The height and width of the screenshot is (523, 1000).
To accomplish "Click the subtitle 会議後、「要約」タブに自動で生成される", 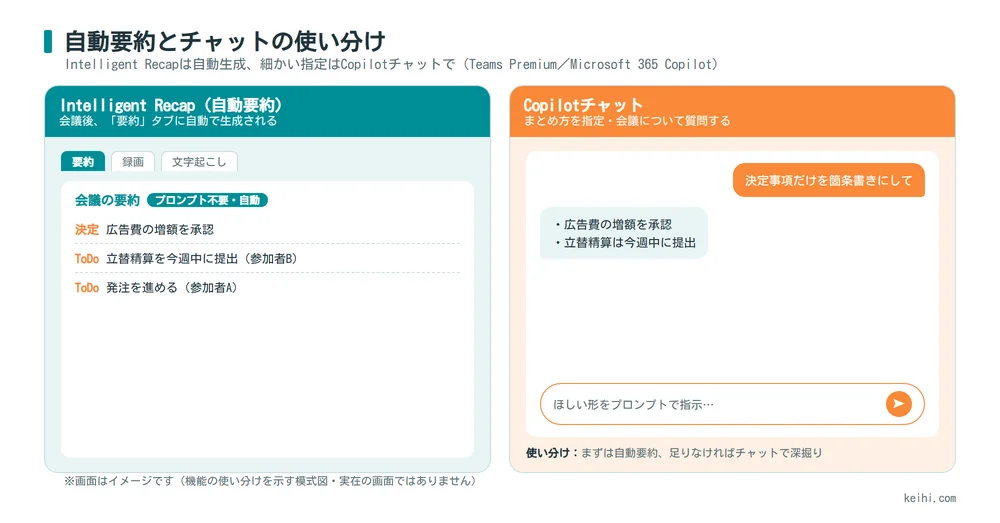I will coord(168,121).
